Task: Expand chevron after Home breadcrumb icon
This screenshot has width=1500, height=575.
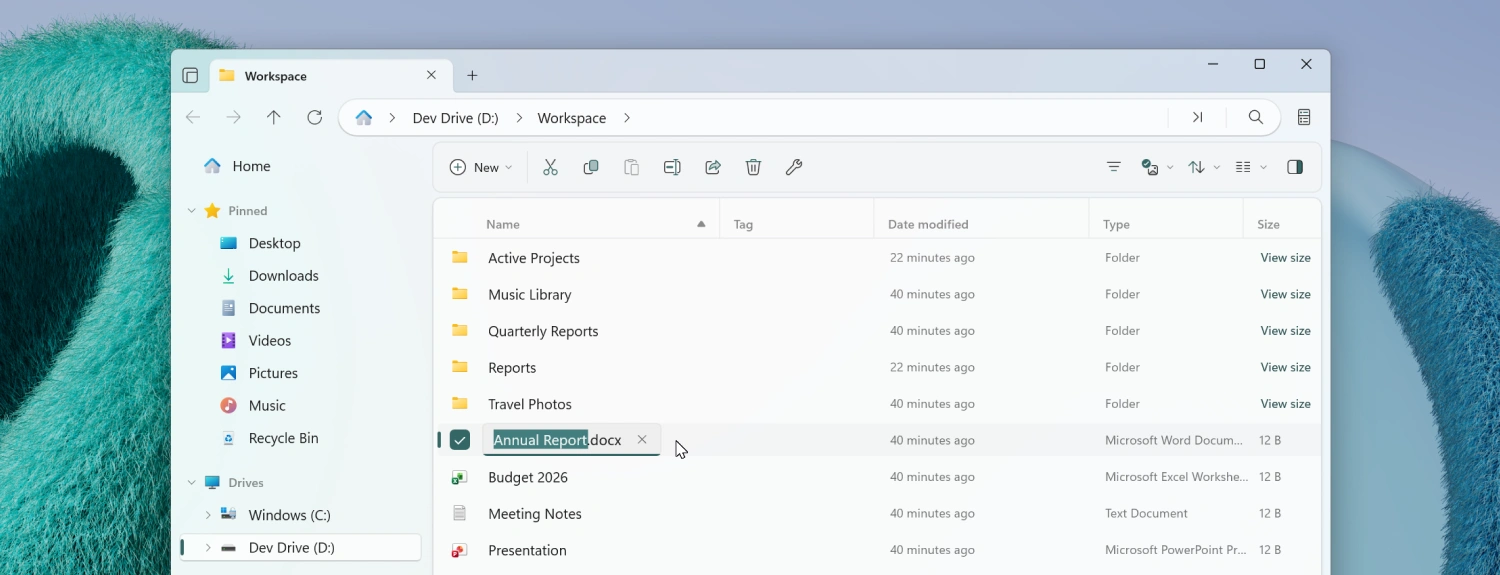Action: coord(392,118)
